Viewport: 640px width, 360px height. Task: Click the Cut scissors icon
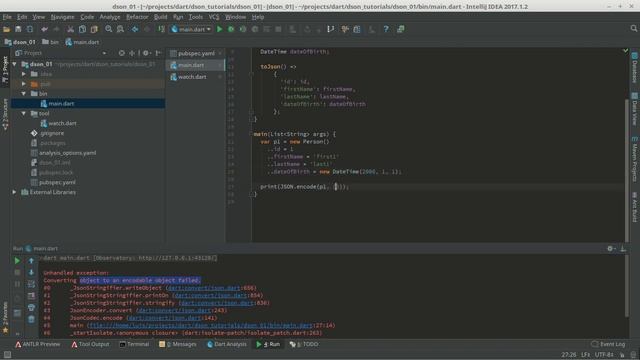(71, 29)
